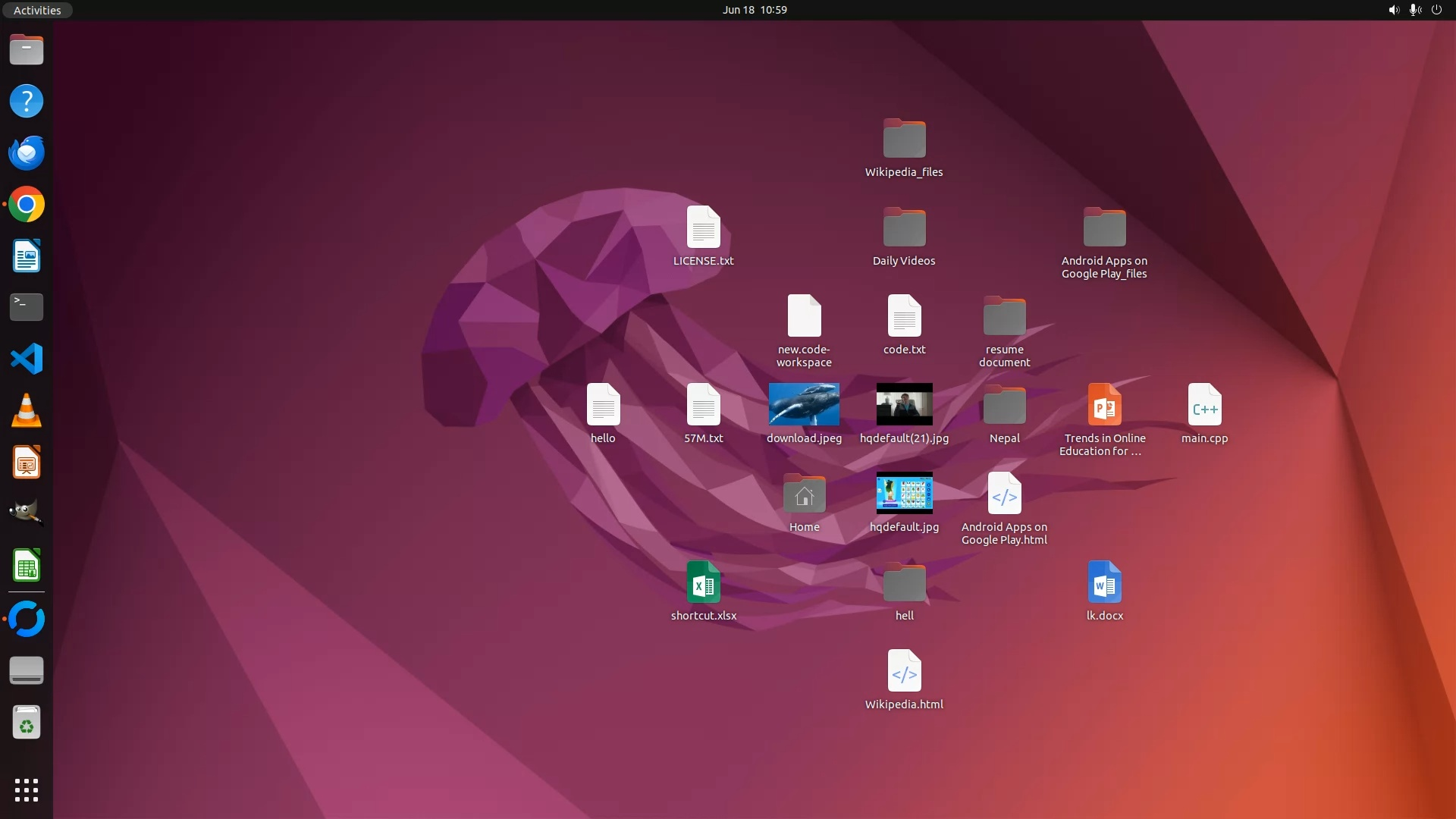1456x819 pixels.
Task: Select the main.cpp source file
Action: [1204, 405]
